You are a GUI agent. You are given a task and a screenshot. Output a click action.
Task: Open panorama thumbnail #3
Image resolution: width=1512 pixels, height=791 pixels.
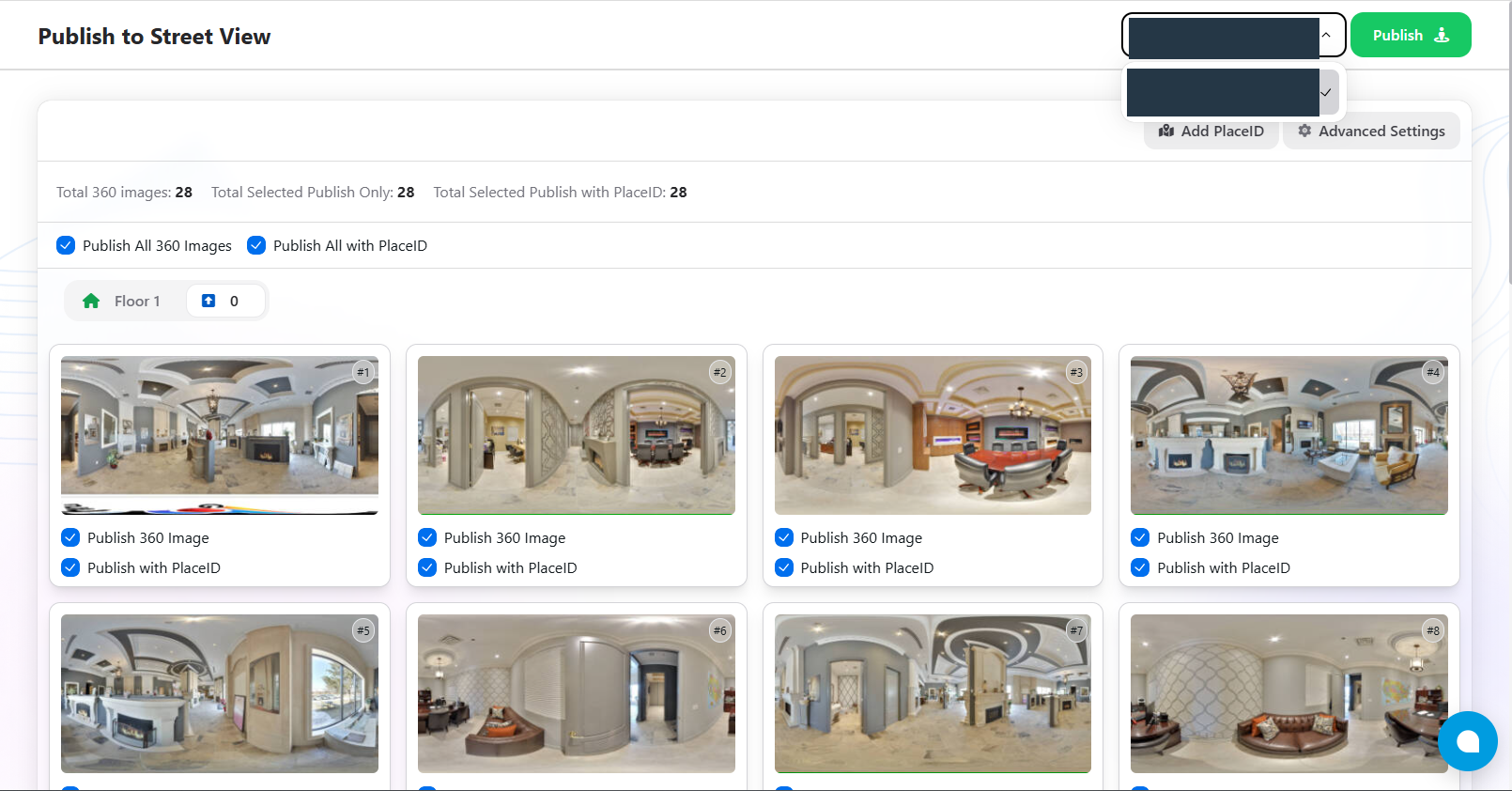click(933, 435)
